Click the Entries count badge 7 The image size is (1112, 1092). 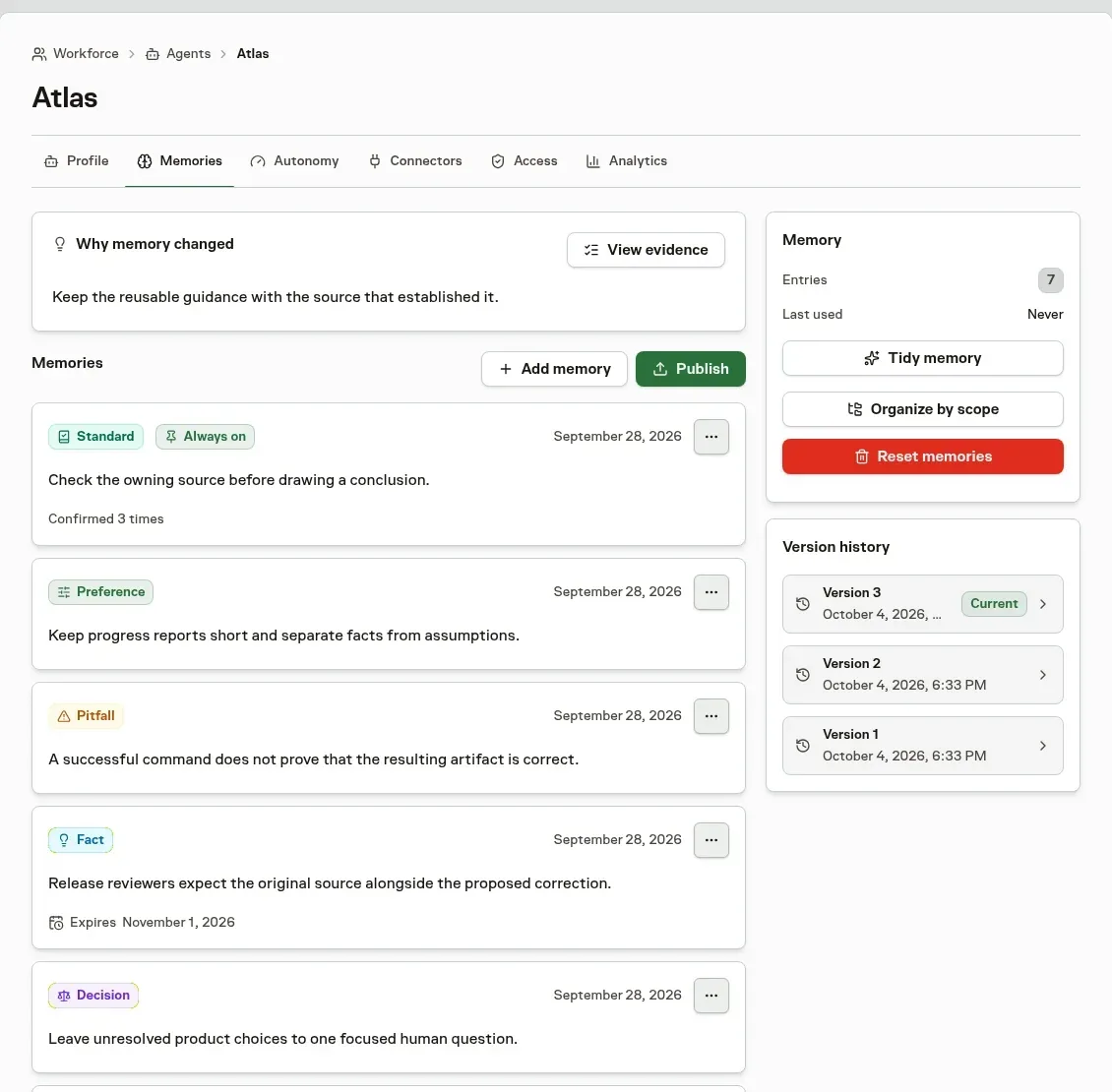1050,280
